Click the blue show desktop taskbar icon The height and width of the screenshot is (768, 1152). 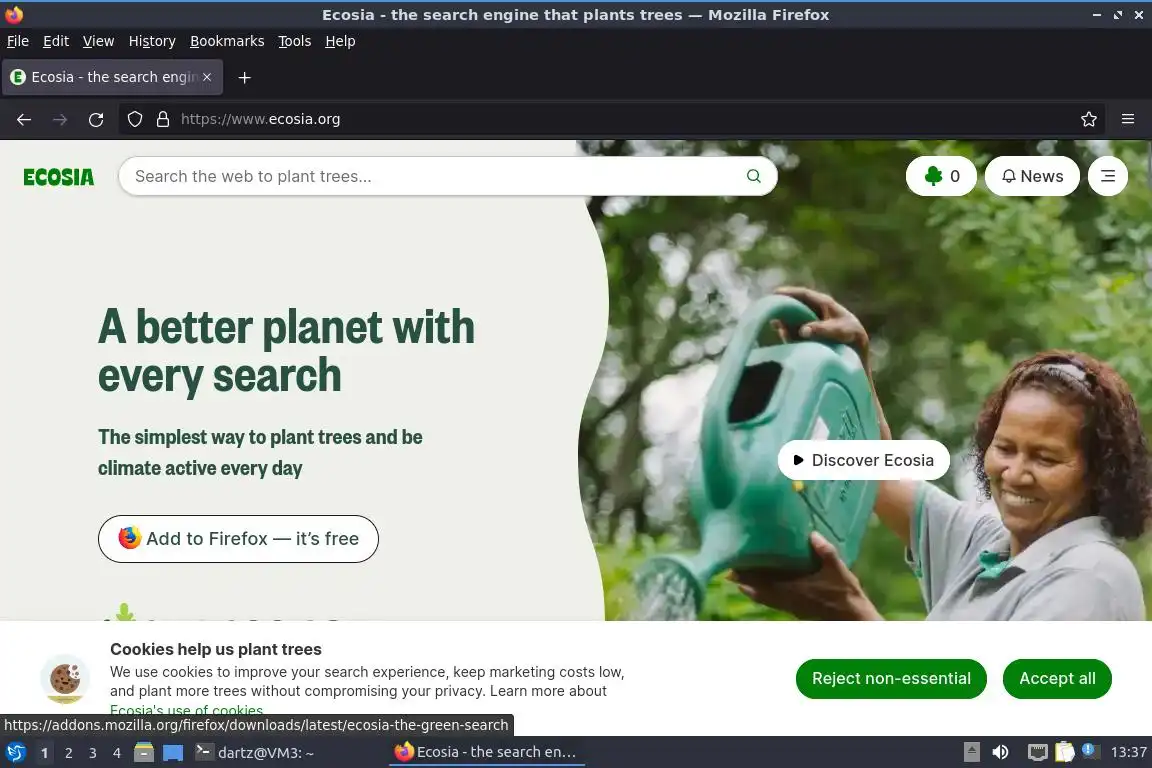coord(173,753)
